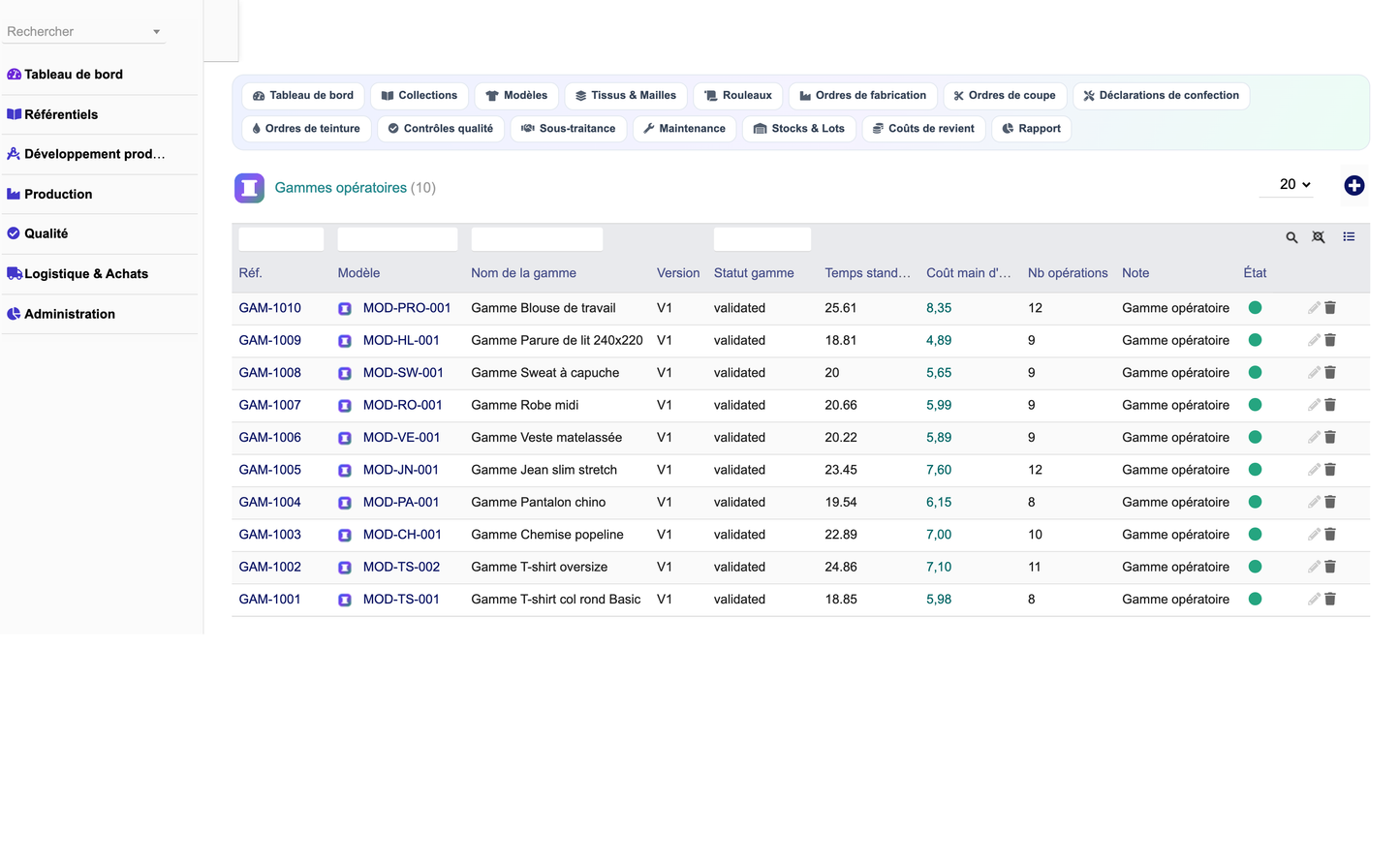Screen dimensions: 1400x866
Task: Open the Rapport tab
Action: tap(1031, 129)
